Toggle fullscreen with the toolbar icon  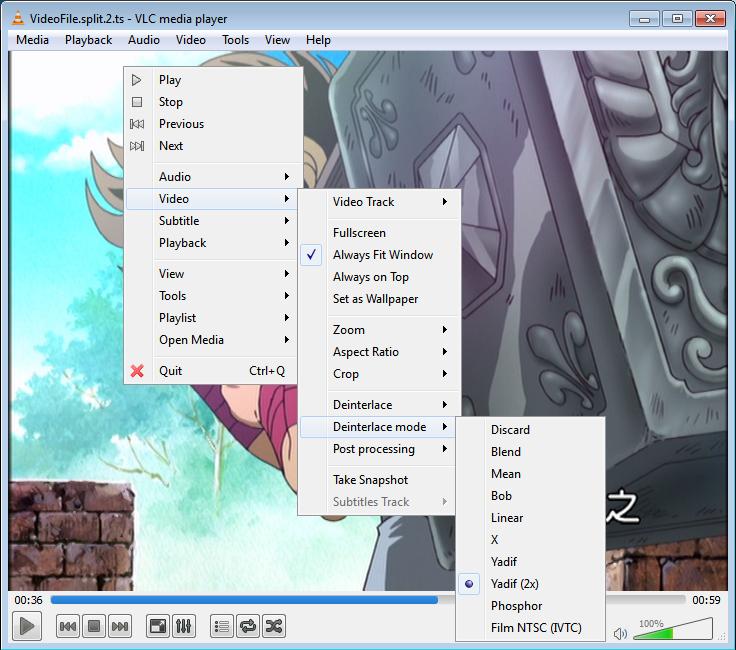click(158, 626)
